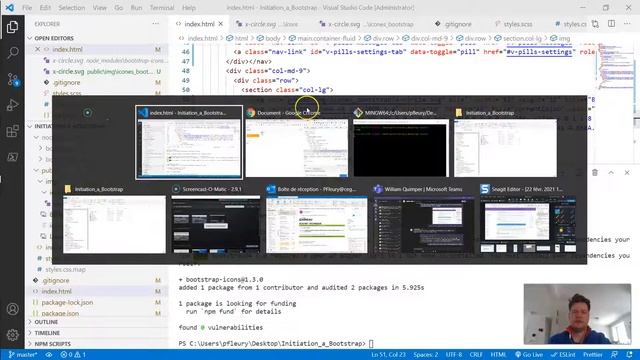
Task: Select Google Chrome Document window thumbnail
Action: point(296,142)
